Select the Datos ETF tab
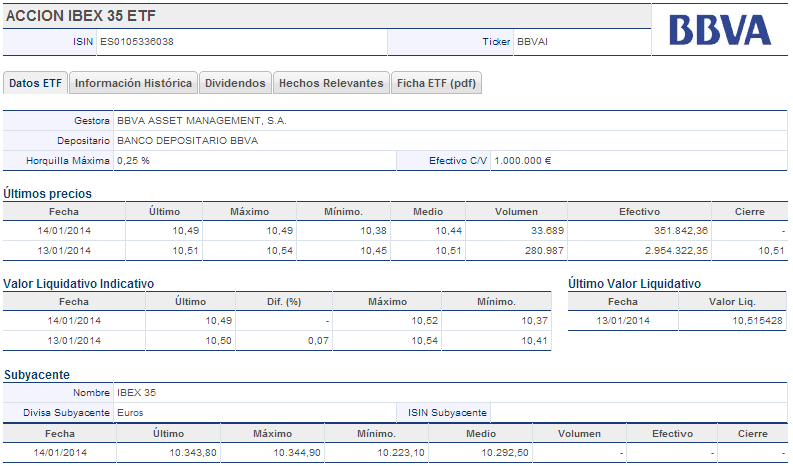Screen dimensions: 793x466 click(35, 83)
